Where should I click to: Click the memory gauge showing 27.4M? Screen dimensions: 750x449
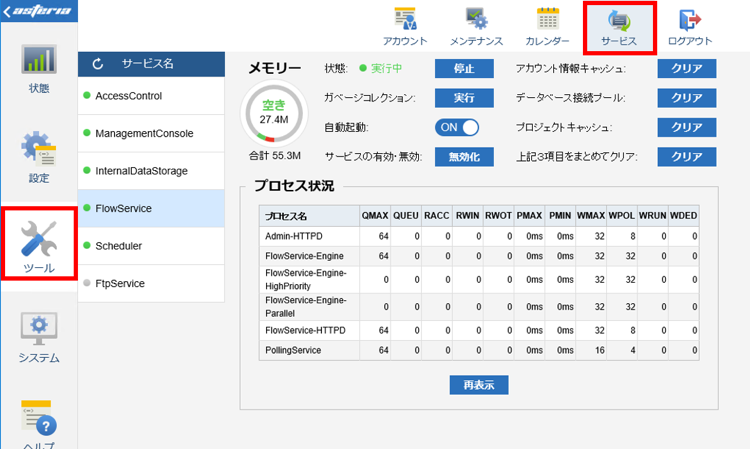tap(274, 114)
